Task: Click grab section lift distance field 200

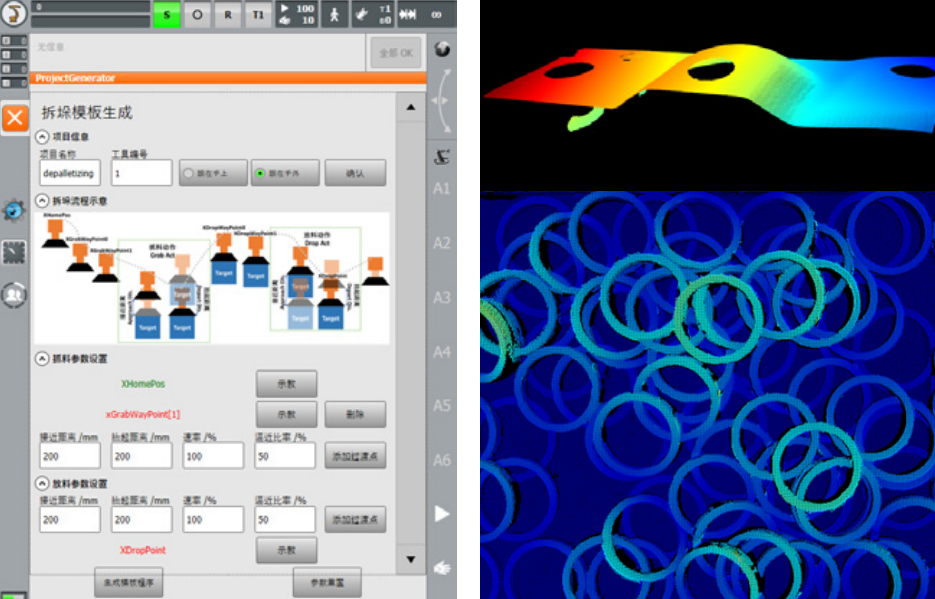Action: pyautogui.click(x=141, y=456)
